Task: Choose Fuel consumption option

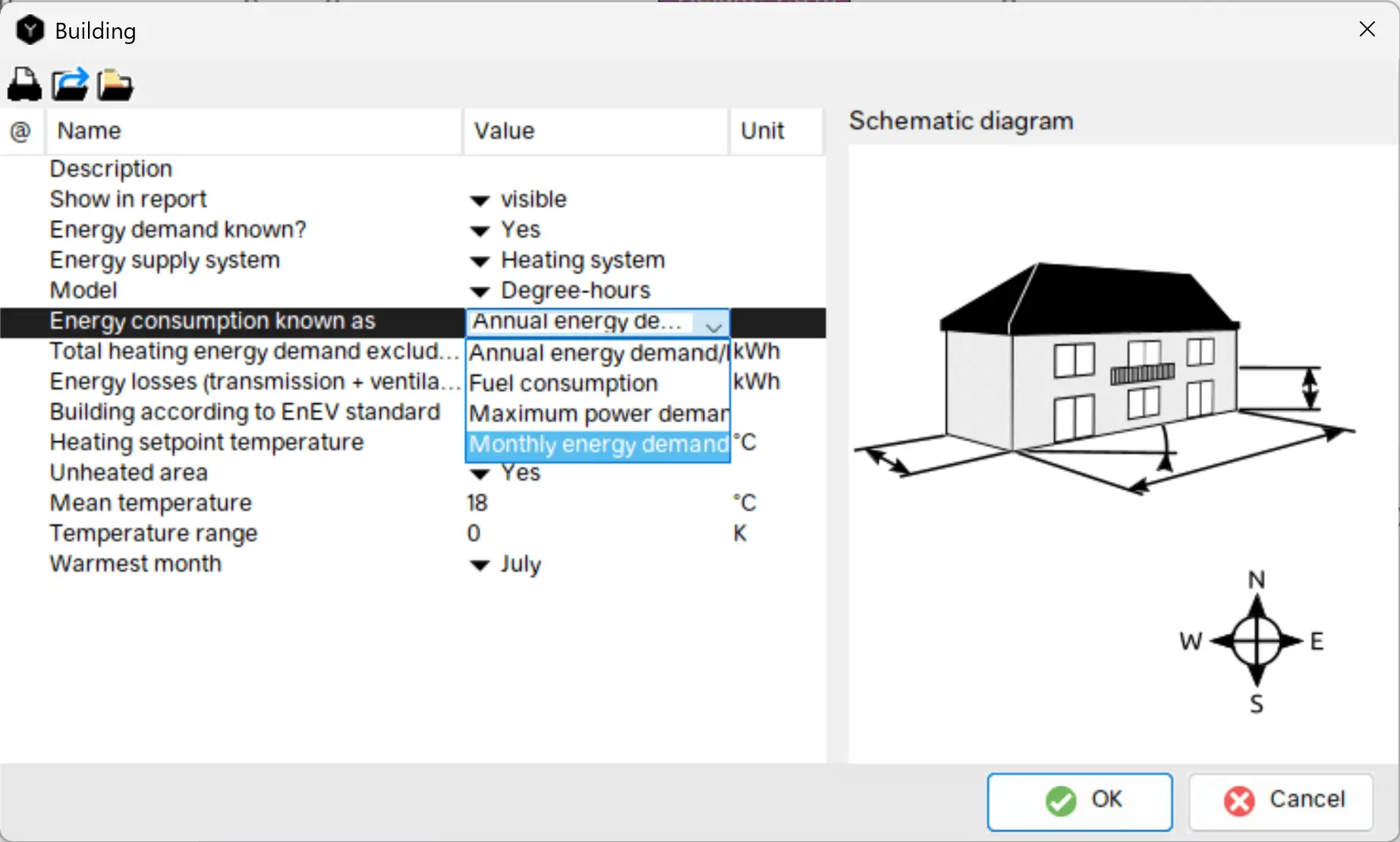Action: (x=564, y=383)
